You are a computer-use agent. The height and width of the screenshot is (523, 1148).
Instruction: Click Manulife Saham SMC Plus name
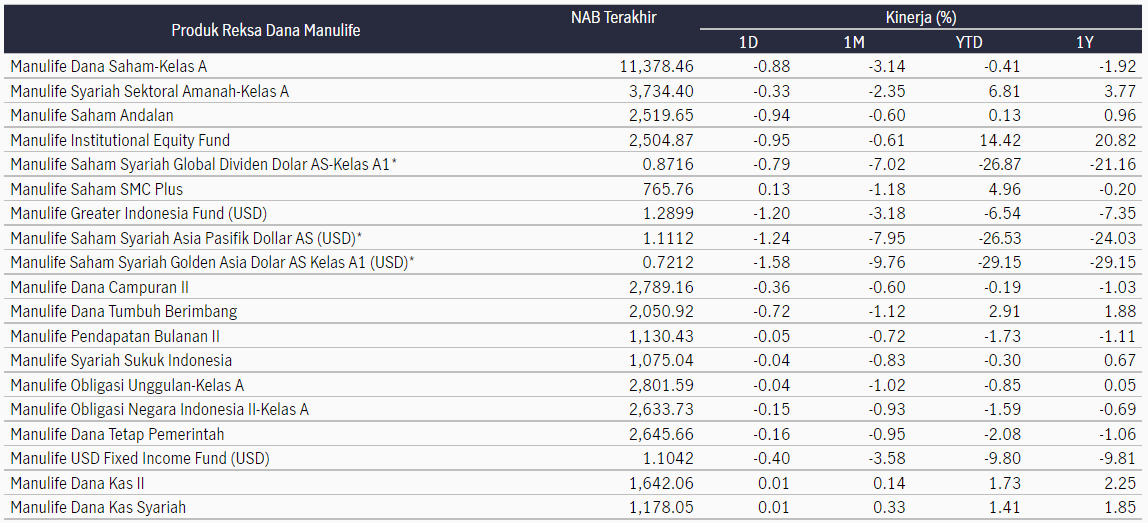click(97, 189)
